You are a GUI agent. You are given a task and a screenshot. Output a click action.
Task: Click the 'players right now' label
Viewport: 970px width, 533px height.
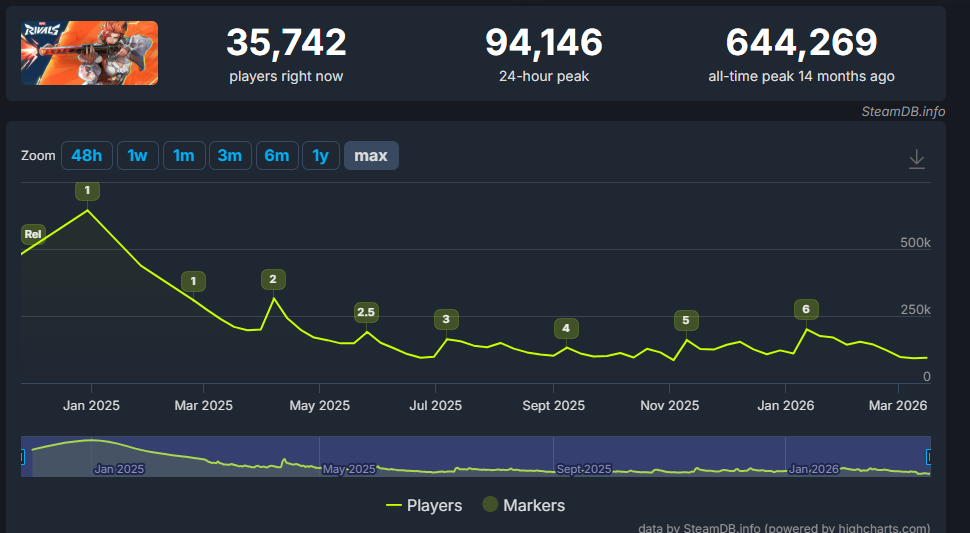click(x=286, y=77)
